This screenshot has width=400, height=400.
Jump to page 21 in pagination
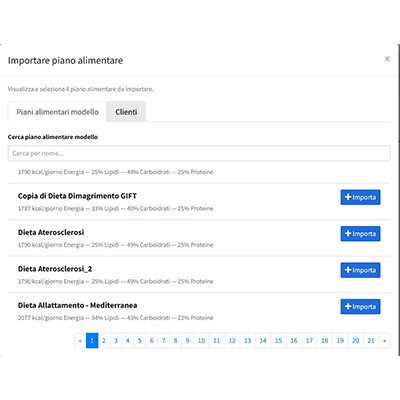tap(371, 341)
